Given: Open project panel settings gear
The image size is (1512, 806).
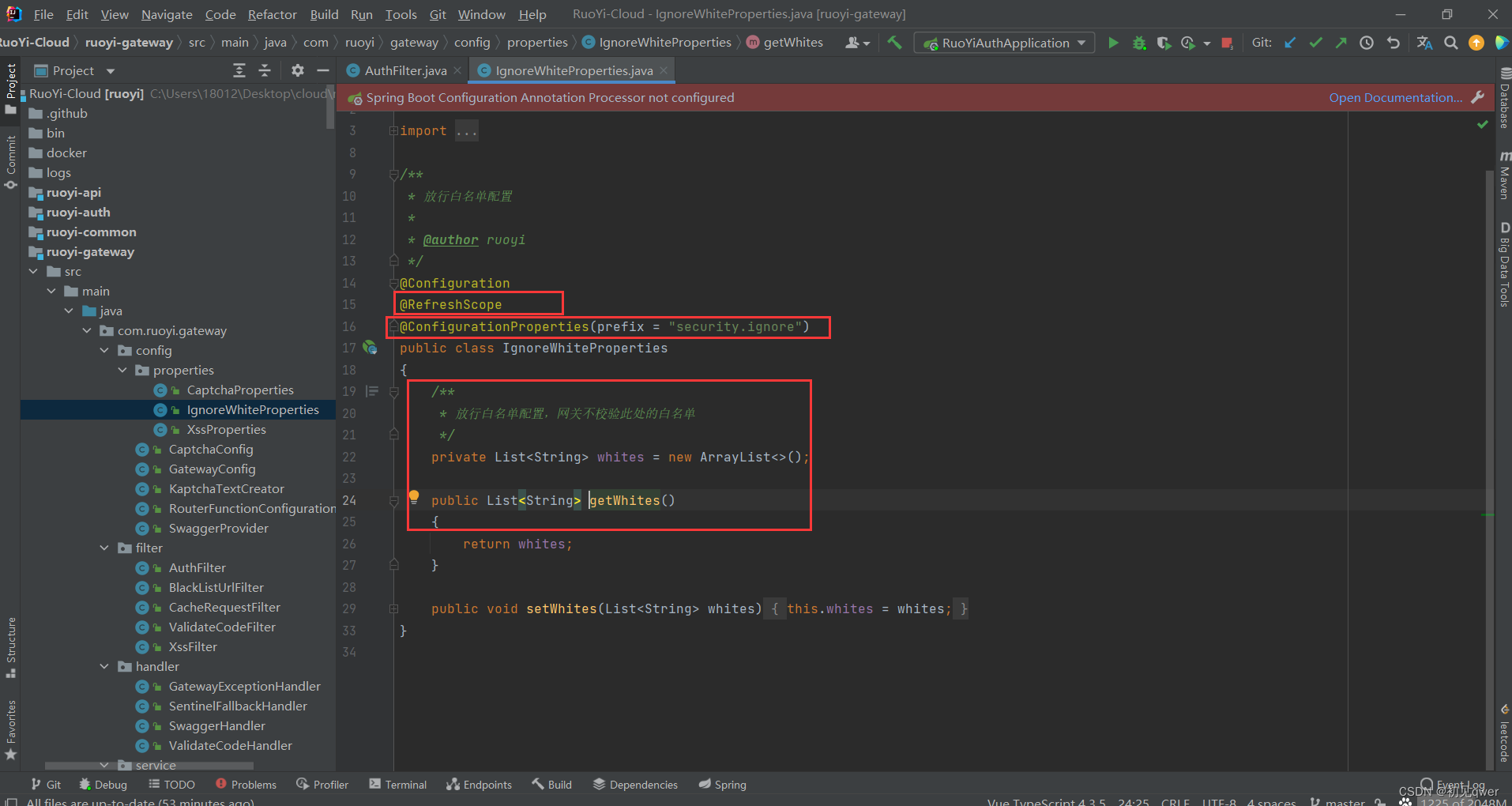Looking at the screenshot, I should (297, 70).
